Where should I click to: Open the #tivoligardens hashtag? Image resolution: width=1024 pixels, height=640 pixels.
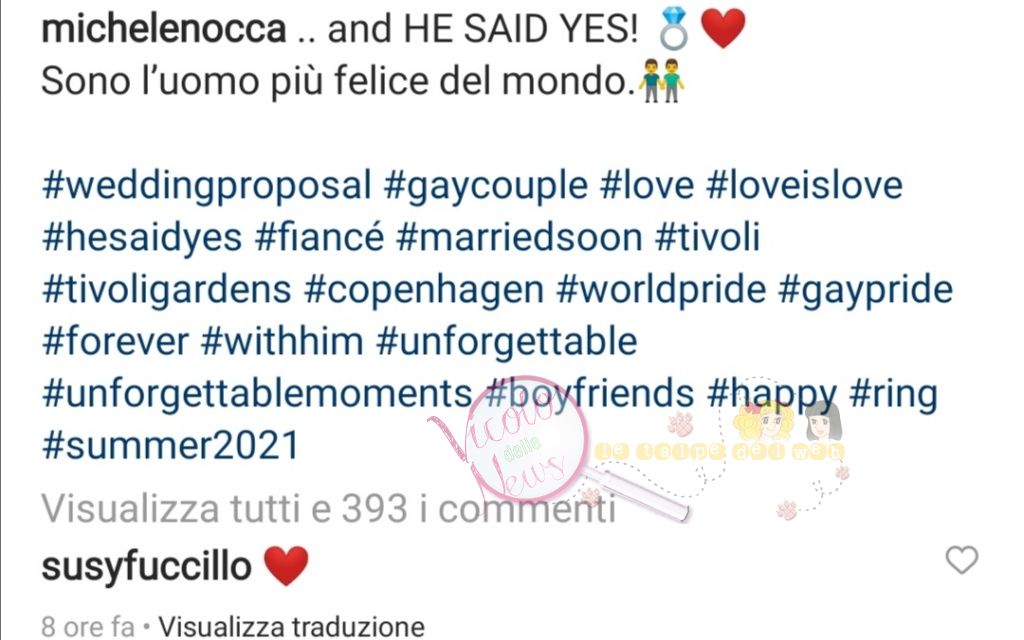click(x=167, y=291)
